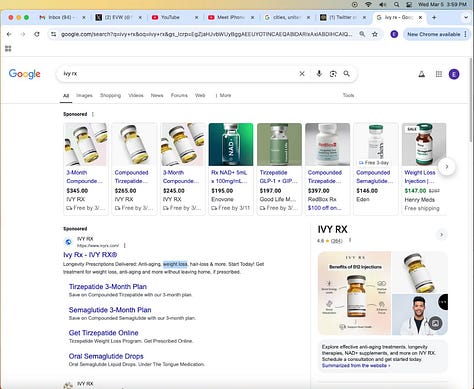The width and height of the screenshot is (474, 389).
Task: Click the address bar URL field
Action: pyautogui.click(x=206, y=34)
